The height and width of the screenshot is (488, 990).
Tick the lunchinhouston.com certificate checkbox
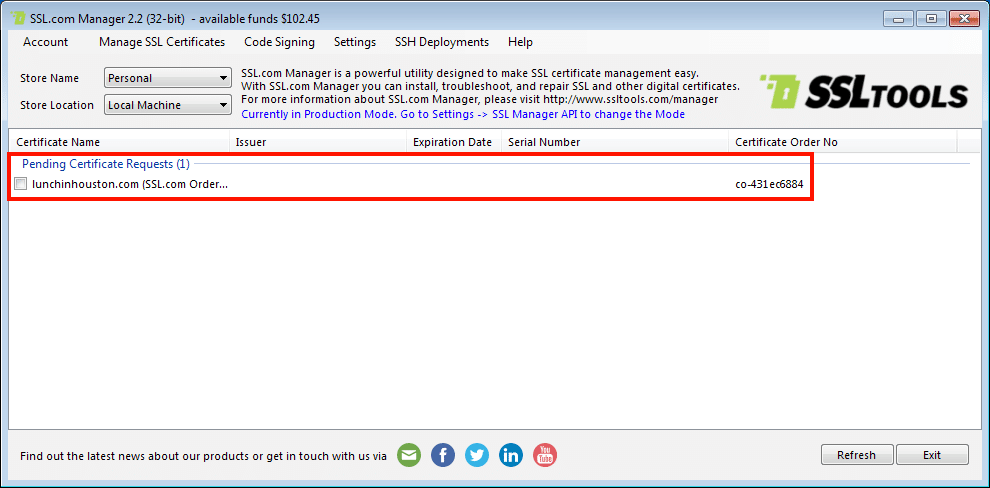pyautogui.click(x=21, y=184)
